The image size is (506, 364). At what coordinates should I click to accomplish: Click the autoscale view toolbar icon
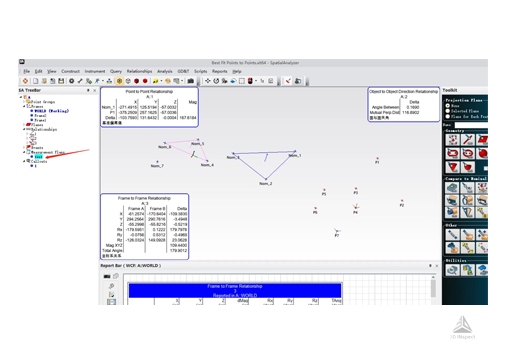coord(207,81)
